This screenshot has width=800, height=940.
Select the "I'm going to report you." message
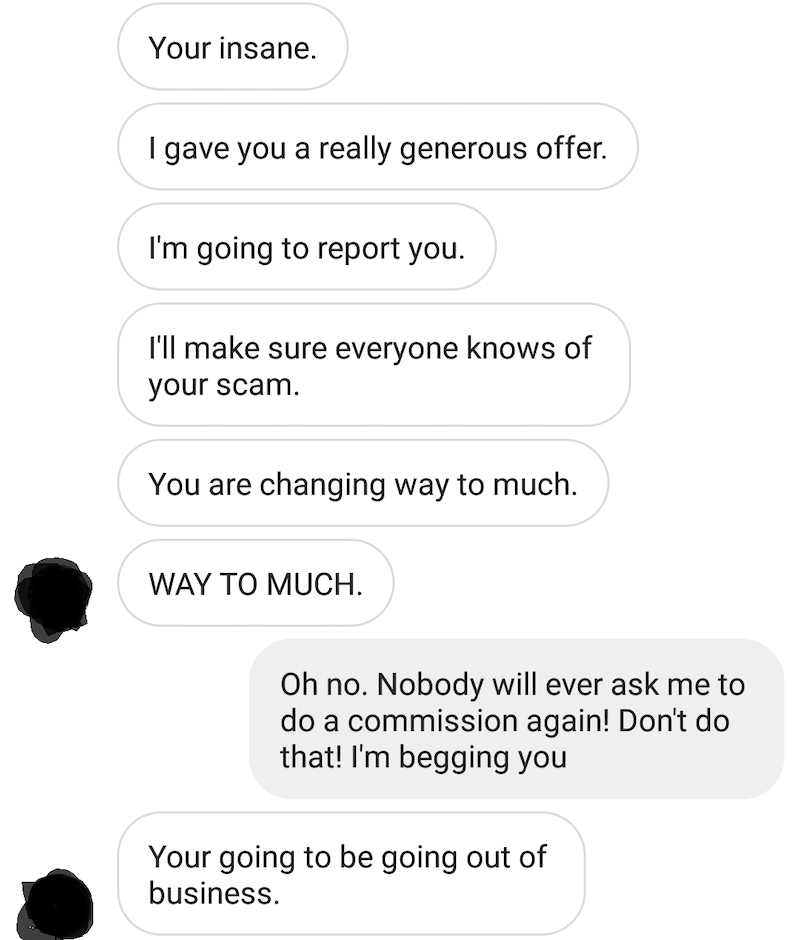pos(307,247)
